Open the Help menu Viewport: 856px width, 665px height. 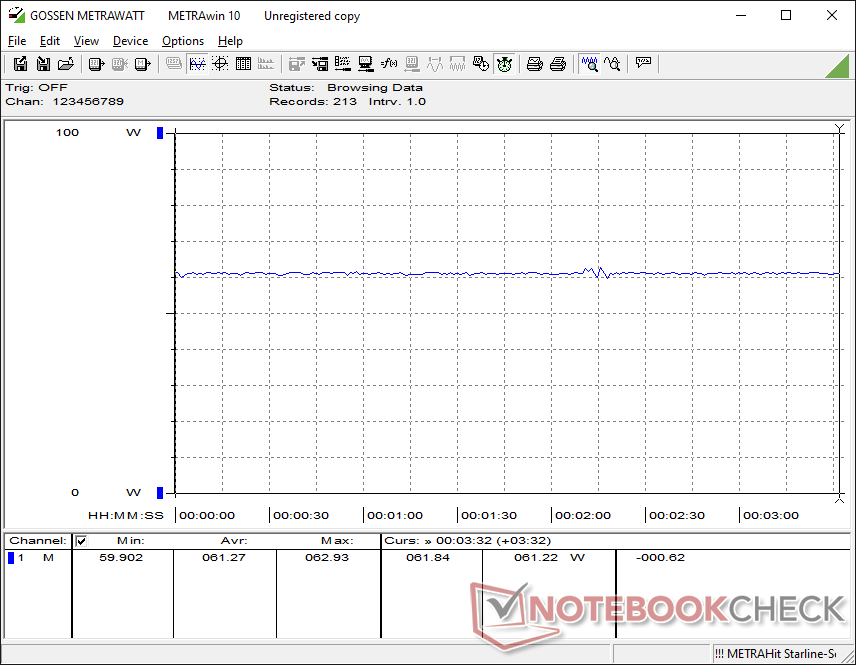[x=230, y=41]
